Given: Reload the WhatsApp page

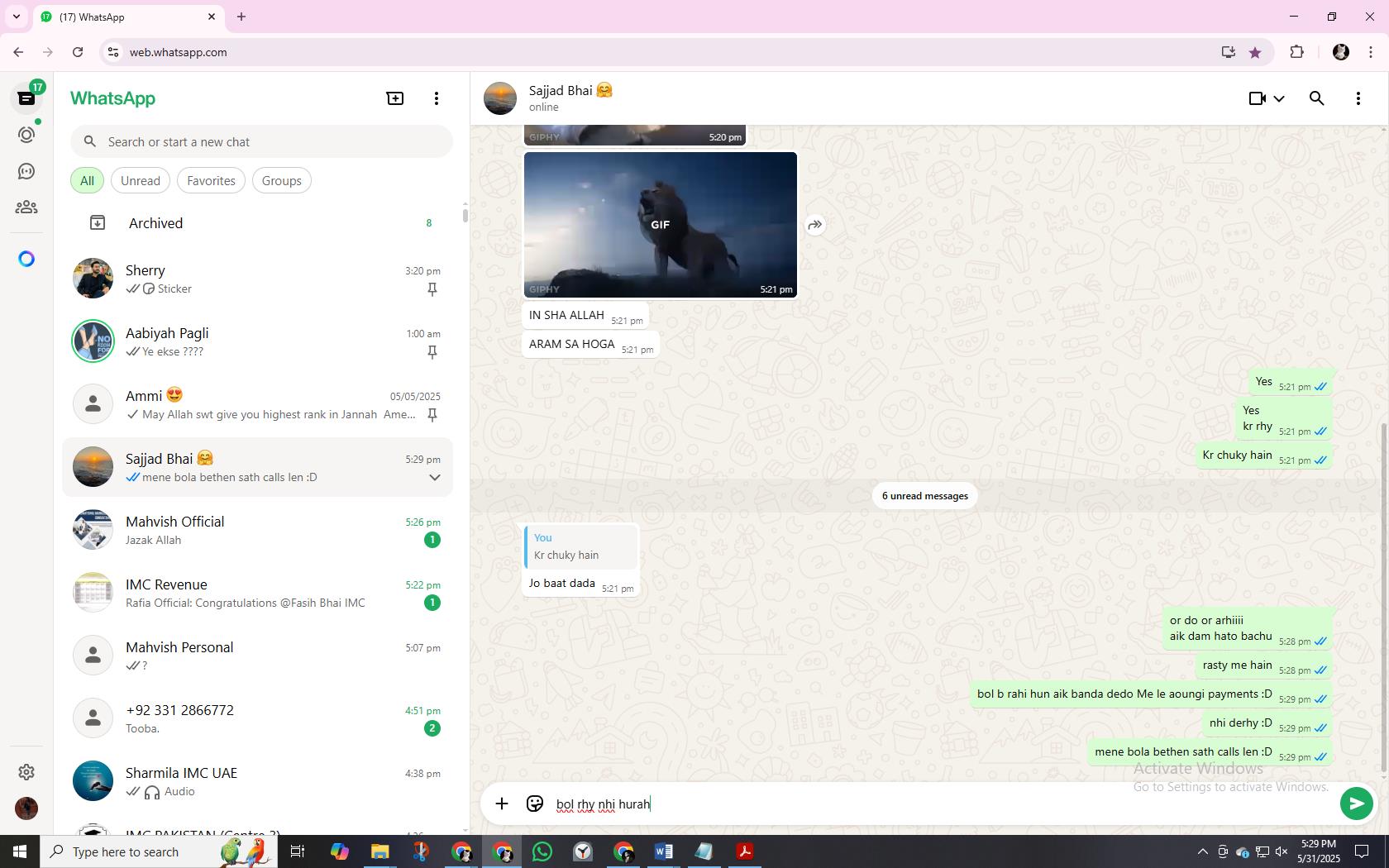Looking at the screenshot, I should (x=78, y=52).
